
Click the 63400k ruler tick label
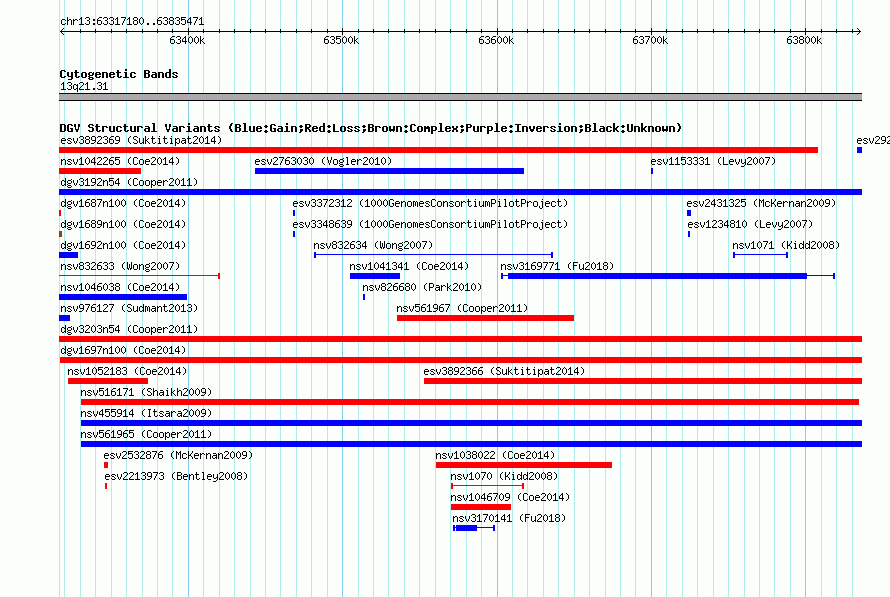(187, 40)
